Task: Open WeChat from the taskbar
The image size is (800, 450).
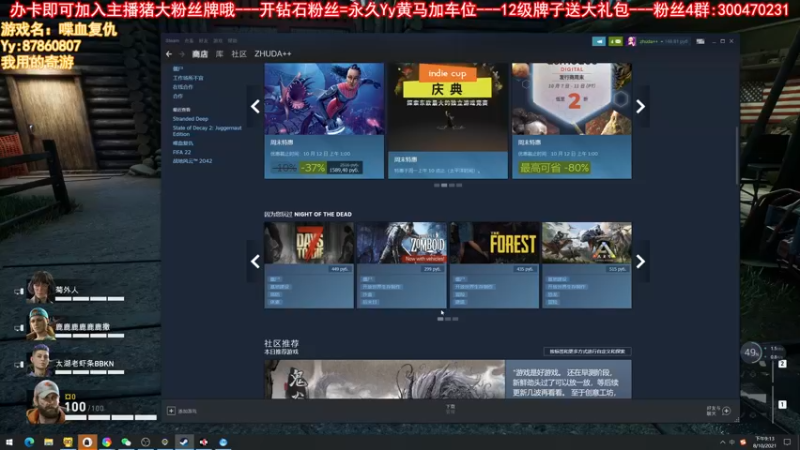Action: 126,442
